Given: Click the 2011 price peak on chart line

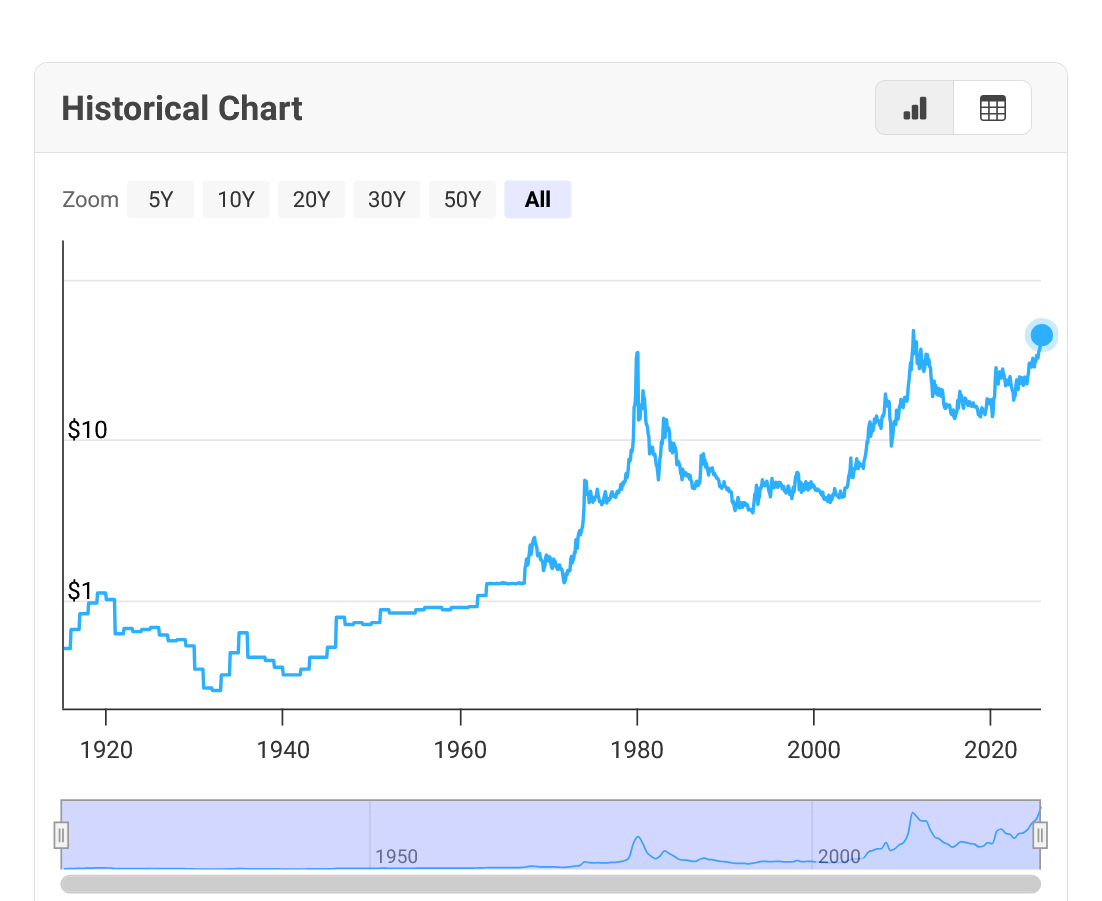Looking at the screenshot, I should pos(913,331).
